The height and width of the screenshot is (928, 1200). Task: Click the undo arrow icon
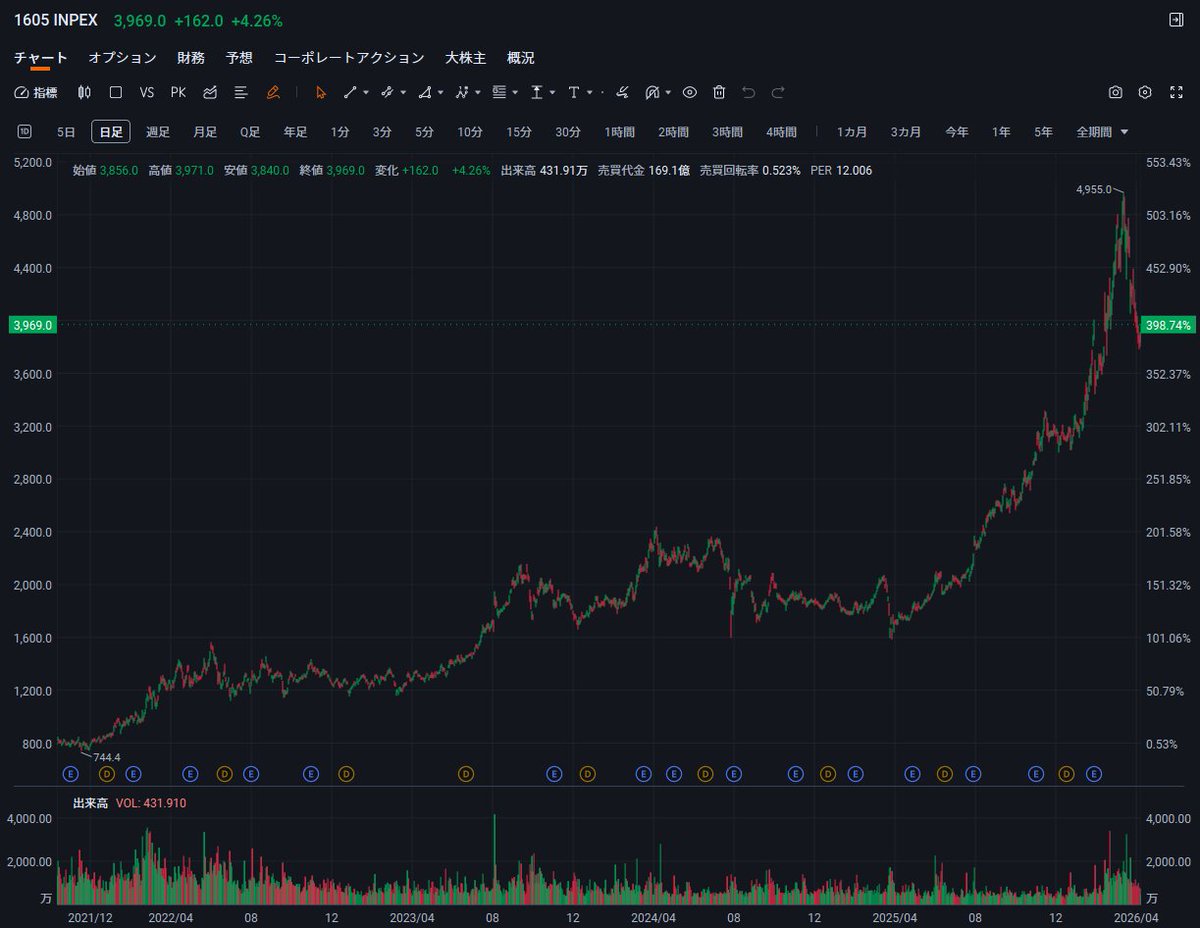coord(748,92)
